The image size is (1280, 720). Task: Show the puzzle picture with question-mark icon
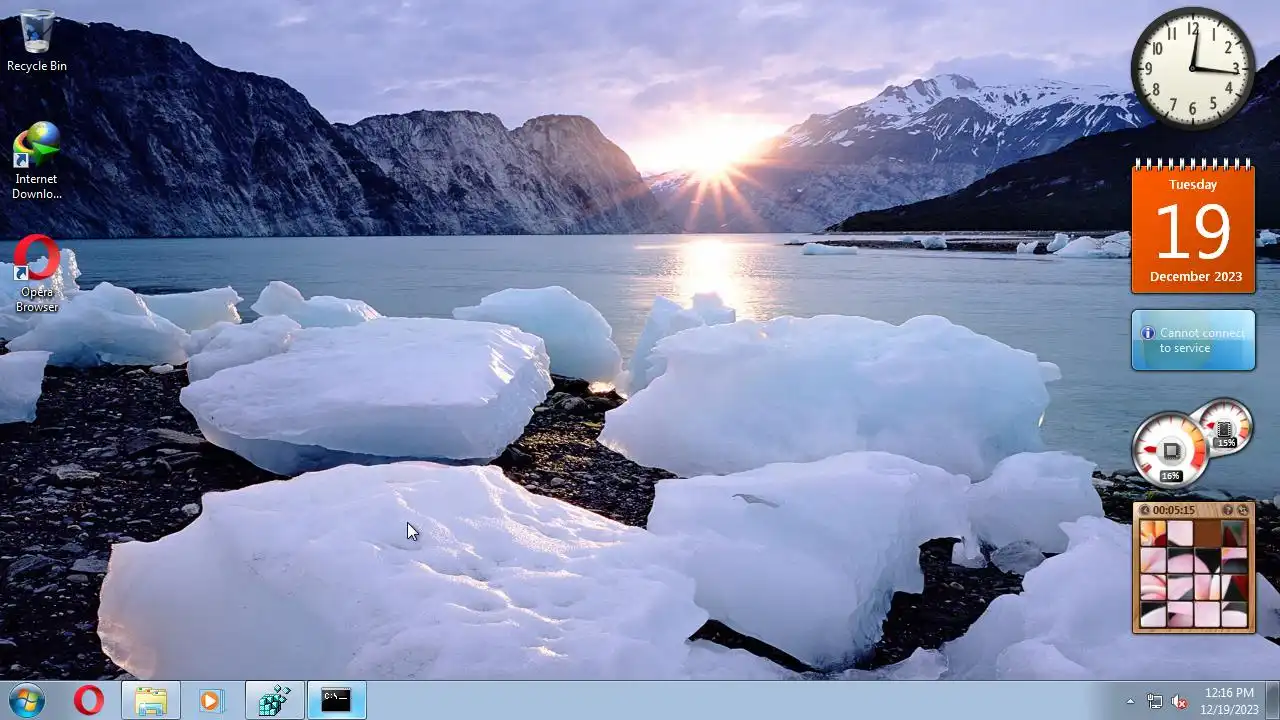[x=1228, y=510]
